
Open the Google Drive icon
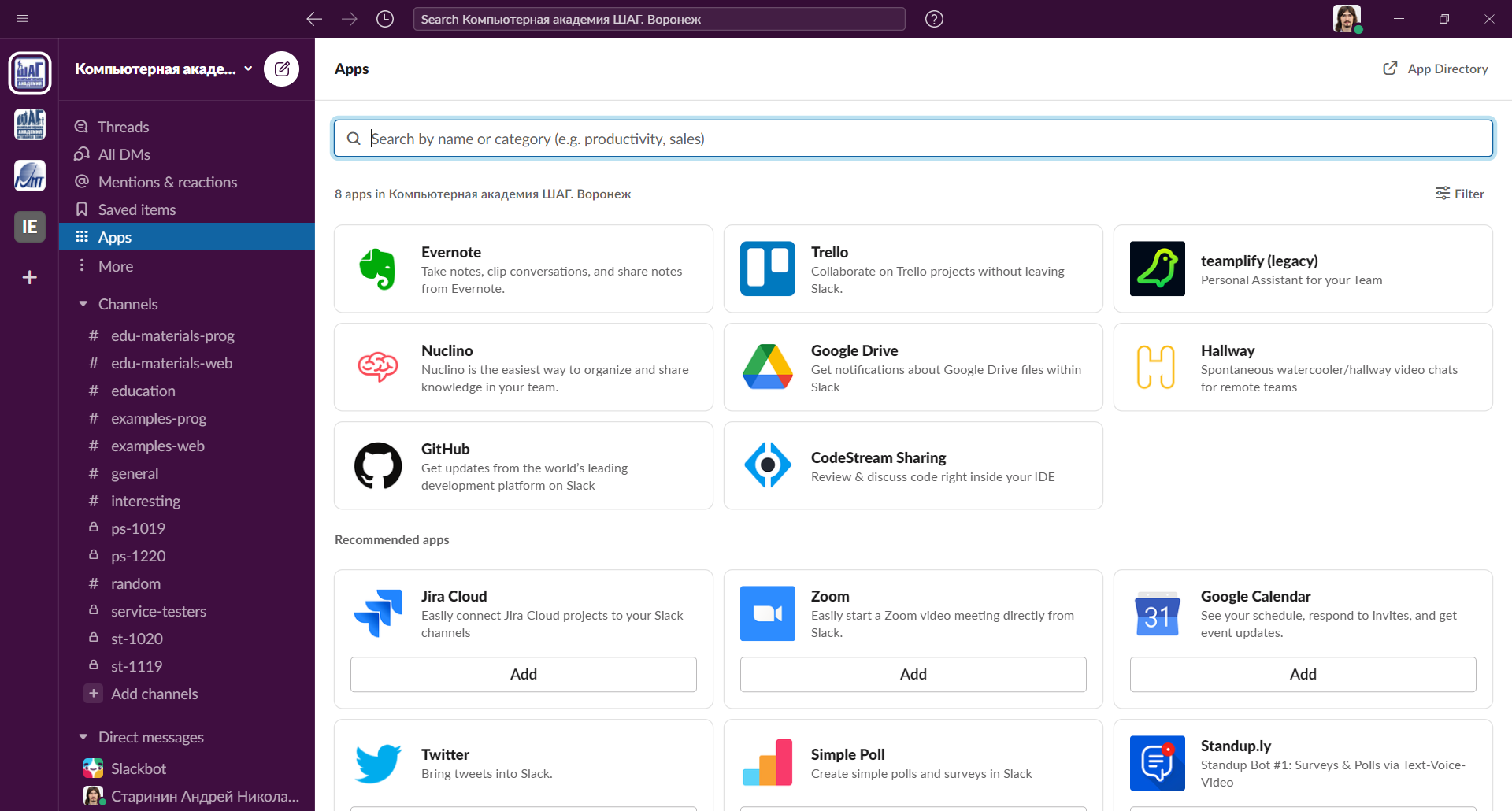(768, 367)
